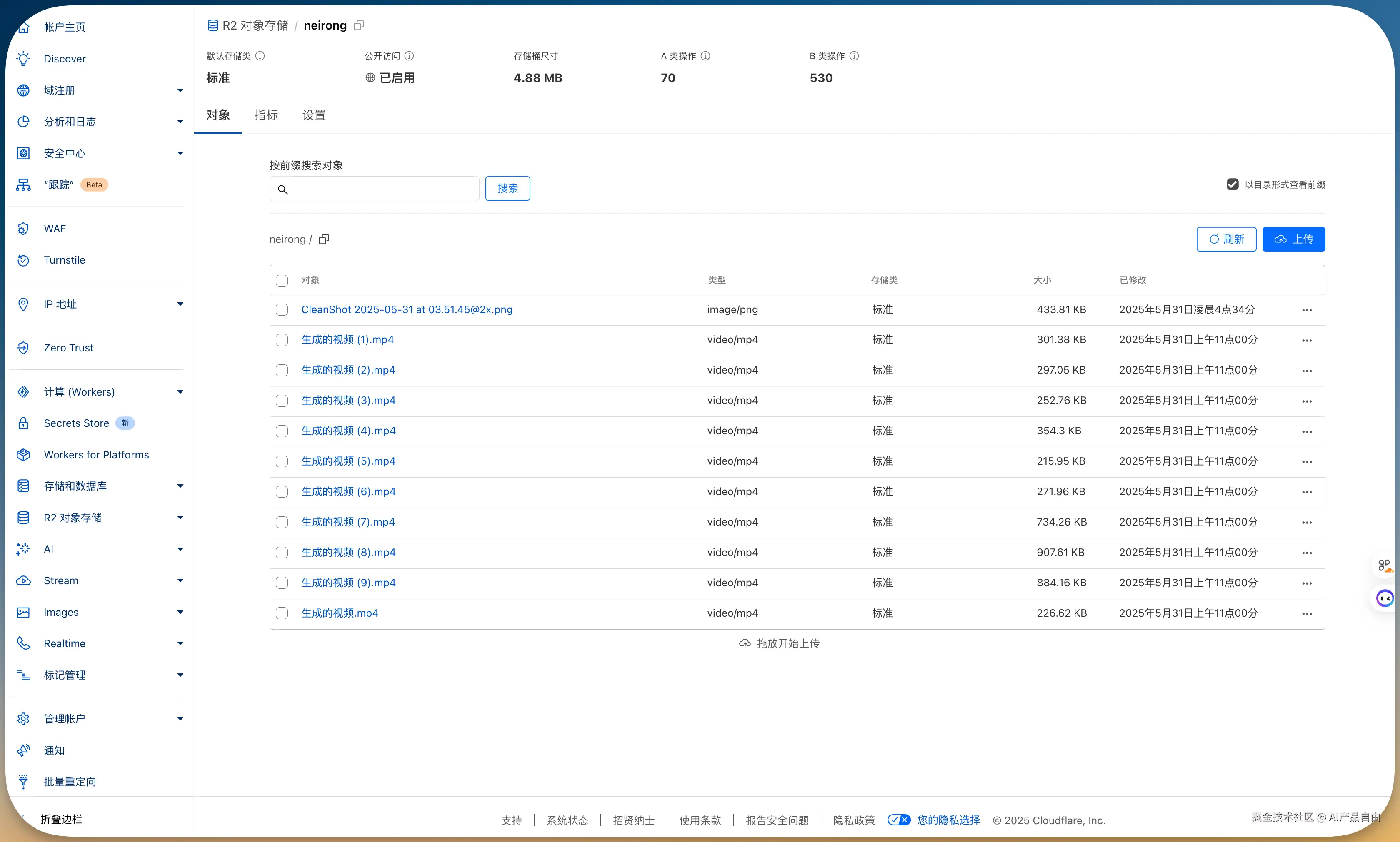The width and height of the screenshot is (1400, 842).
Task: Click info icon next to 公开访问
Action: pos(409,56)
